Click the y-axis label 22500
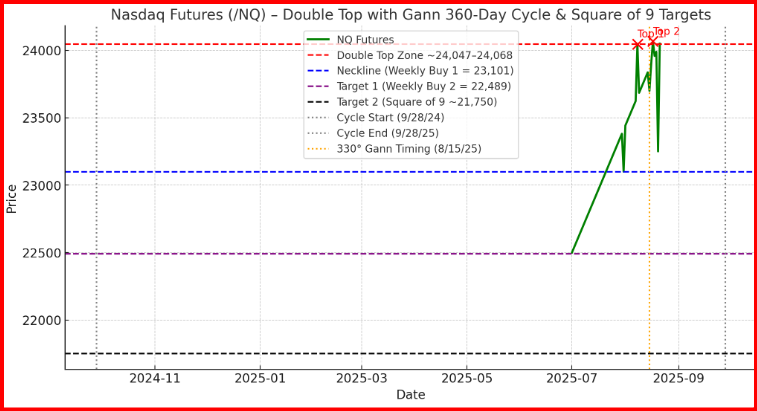This screenshot has width=757, height=411. 41,253
